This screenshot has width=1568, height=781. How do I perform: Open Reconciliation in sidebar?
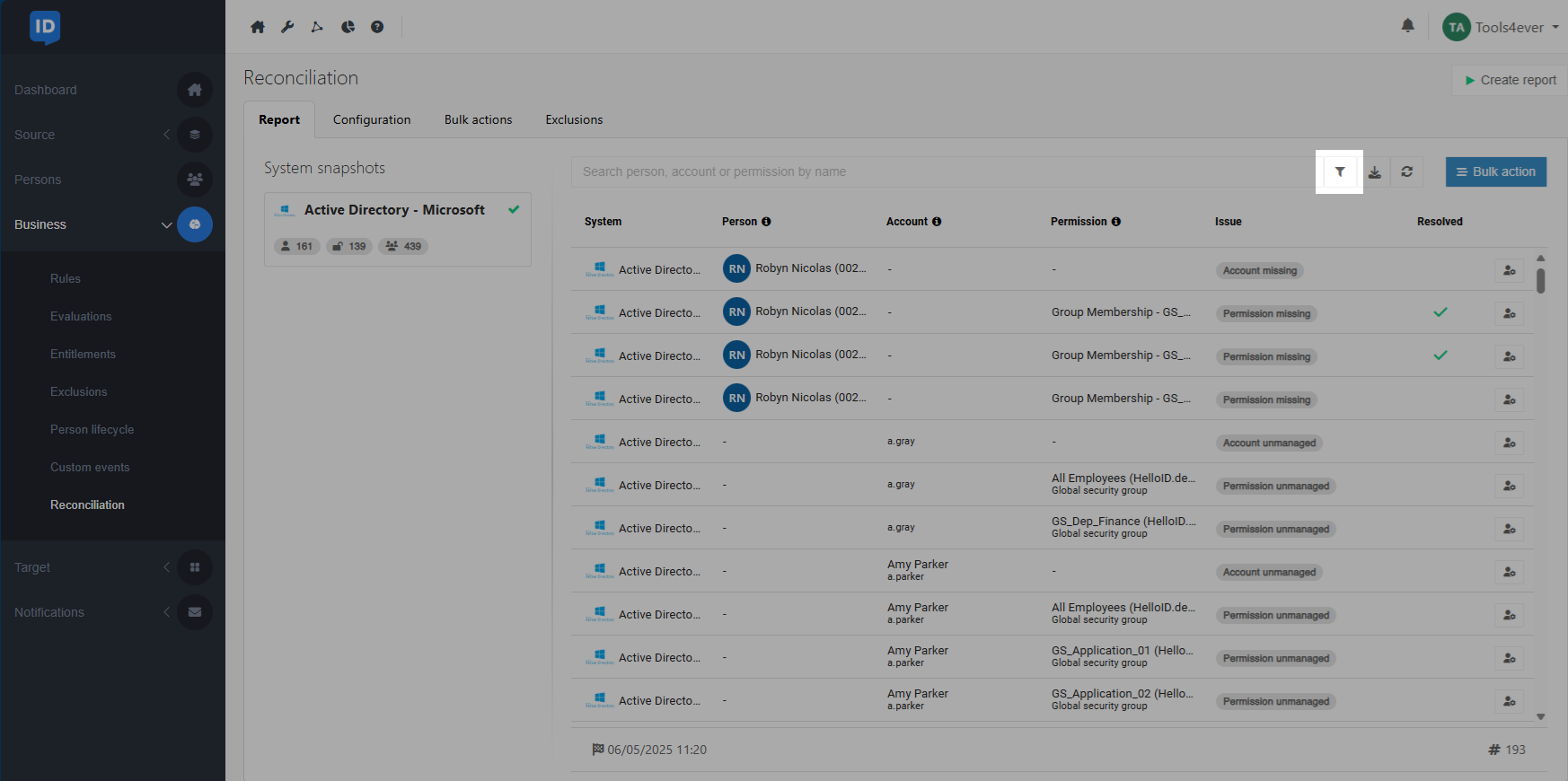point(87,505)
